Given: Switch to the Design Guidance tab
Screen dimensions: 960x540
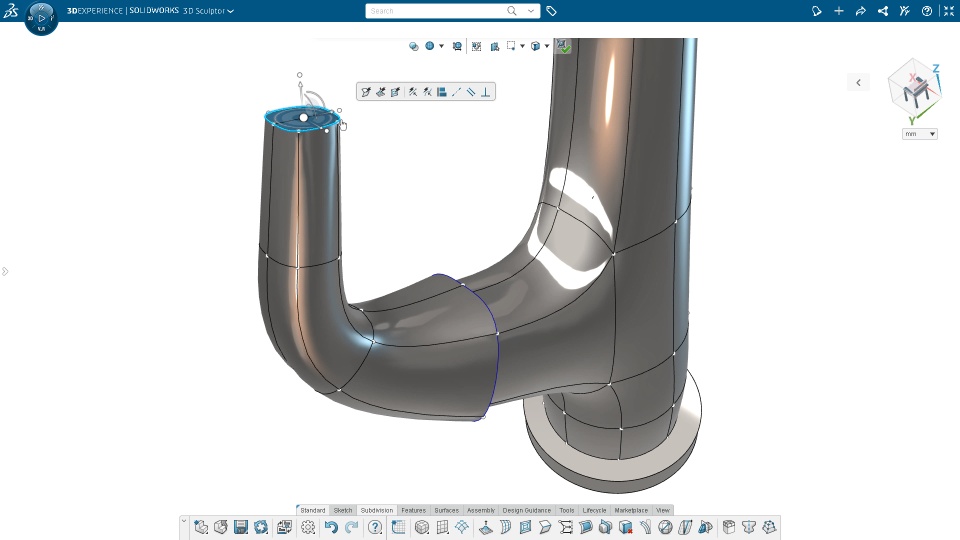Looking at the screenshot, I should pos(527,510).
